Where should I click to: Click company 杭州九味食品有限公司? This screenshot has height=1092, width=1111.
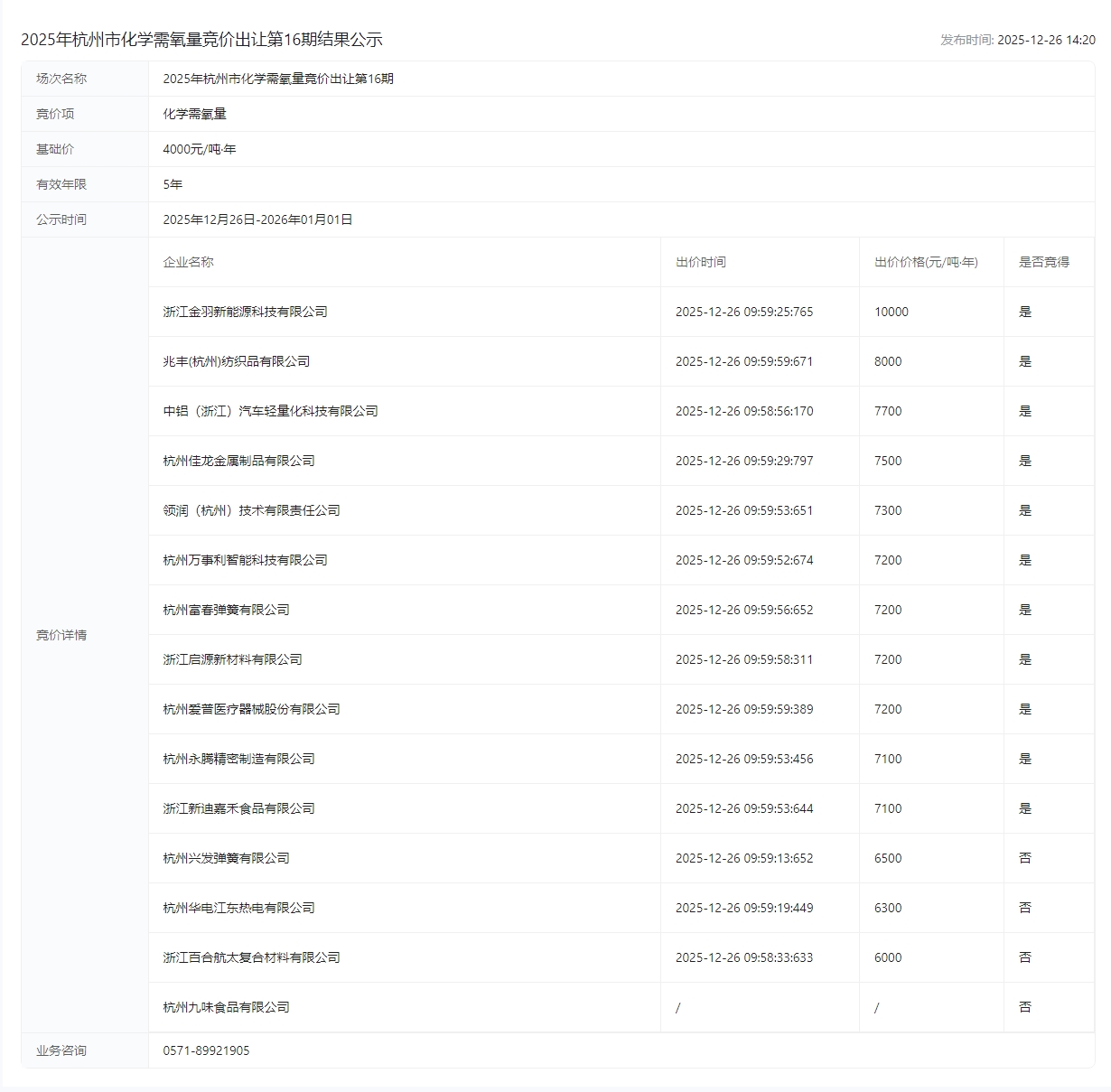(x=226, y=1007)
